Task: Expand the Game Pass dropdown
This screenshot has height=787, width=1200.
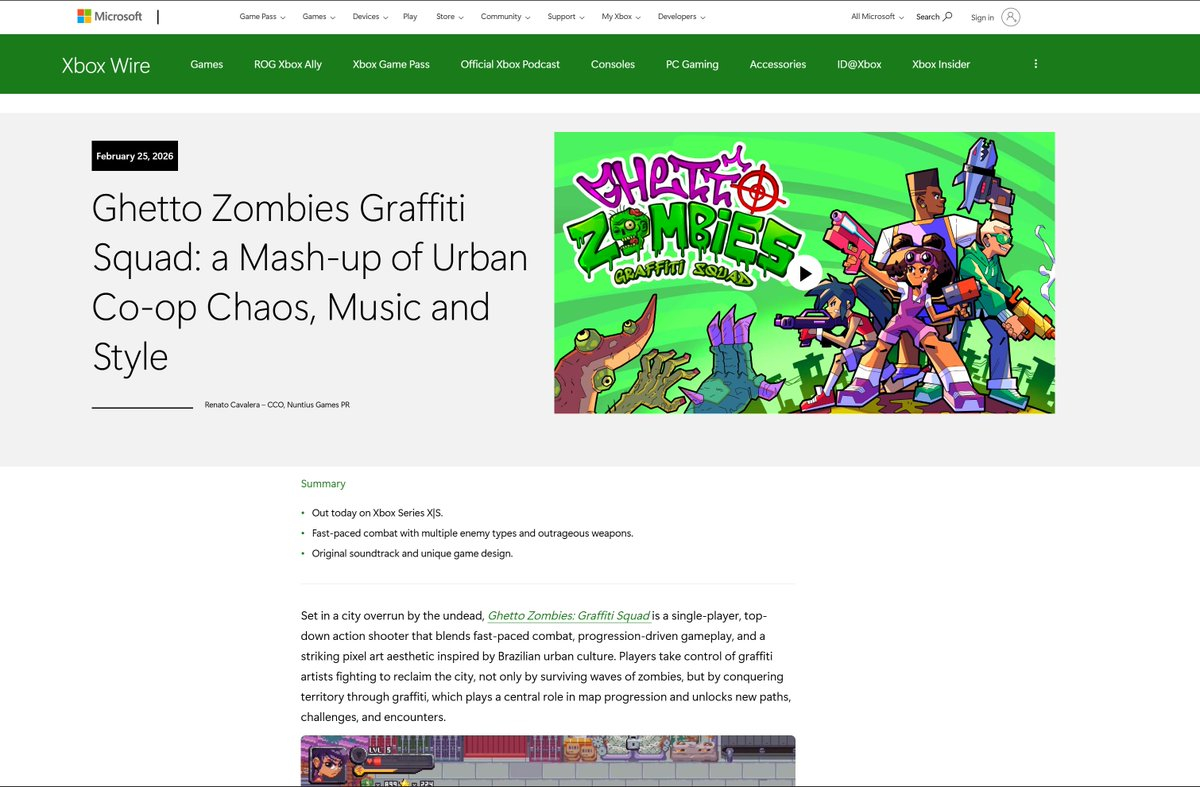Action: (262, 17)
